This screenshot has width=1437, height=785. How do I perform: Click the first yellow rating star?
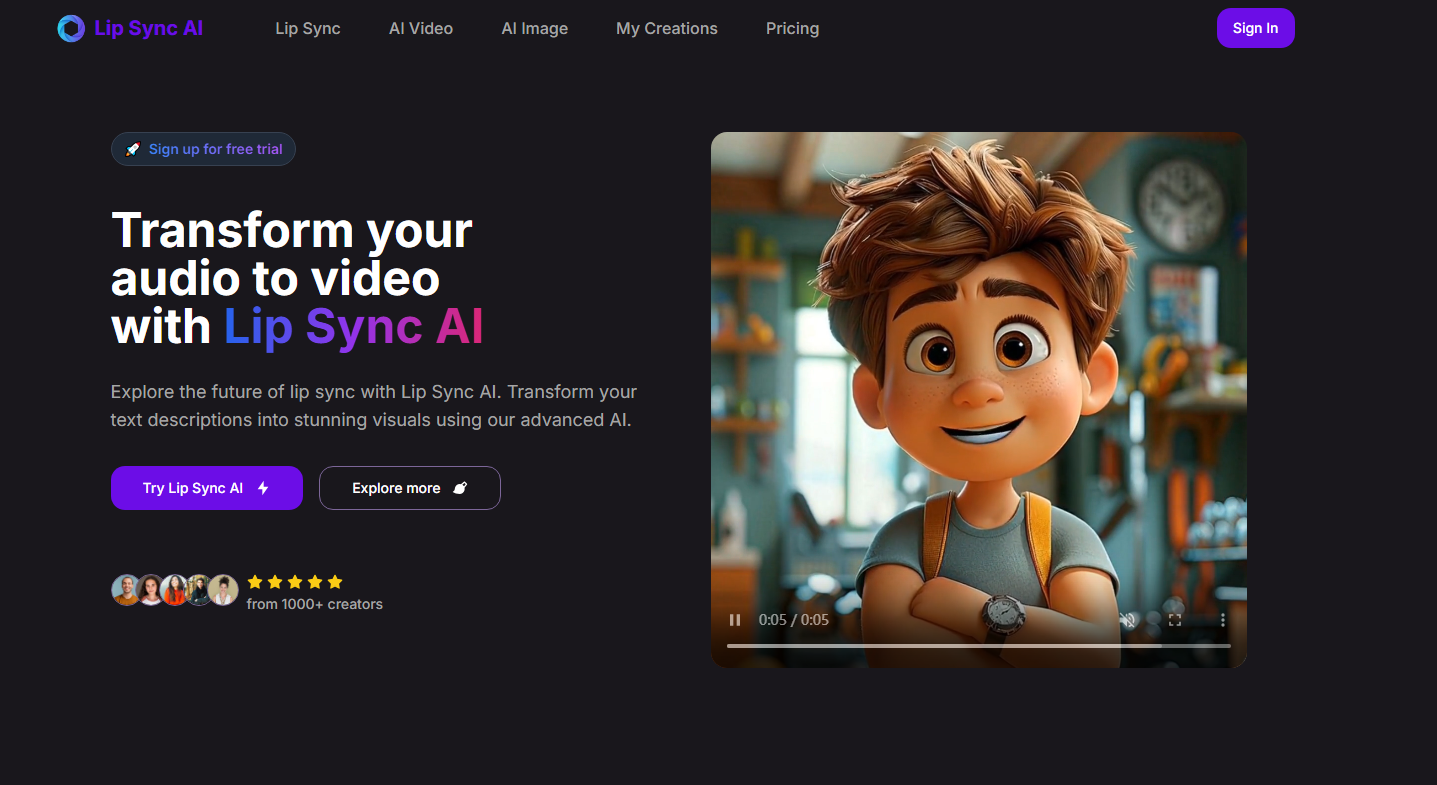point(255,581)
